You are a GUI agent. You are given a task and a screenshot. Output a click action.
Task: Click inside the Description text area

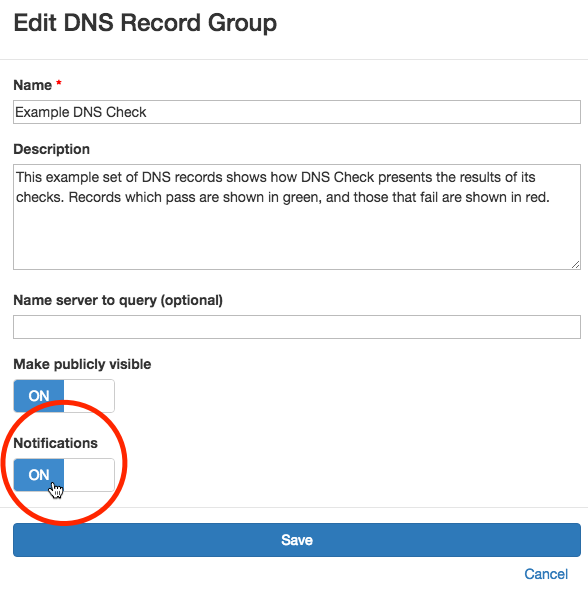[297, 217]
